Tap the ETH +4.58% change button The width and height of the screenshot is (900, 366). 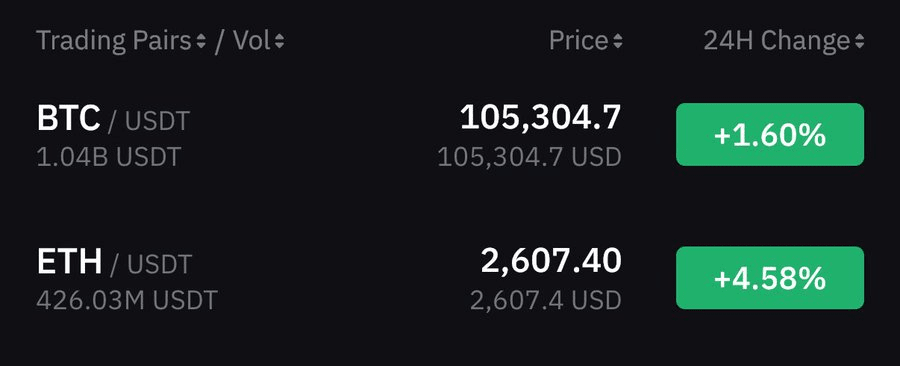point(770,278)
